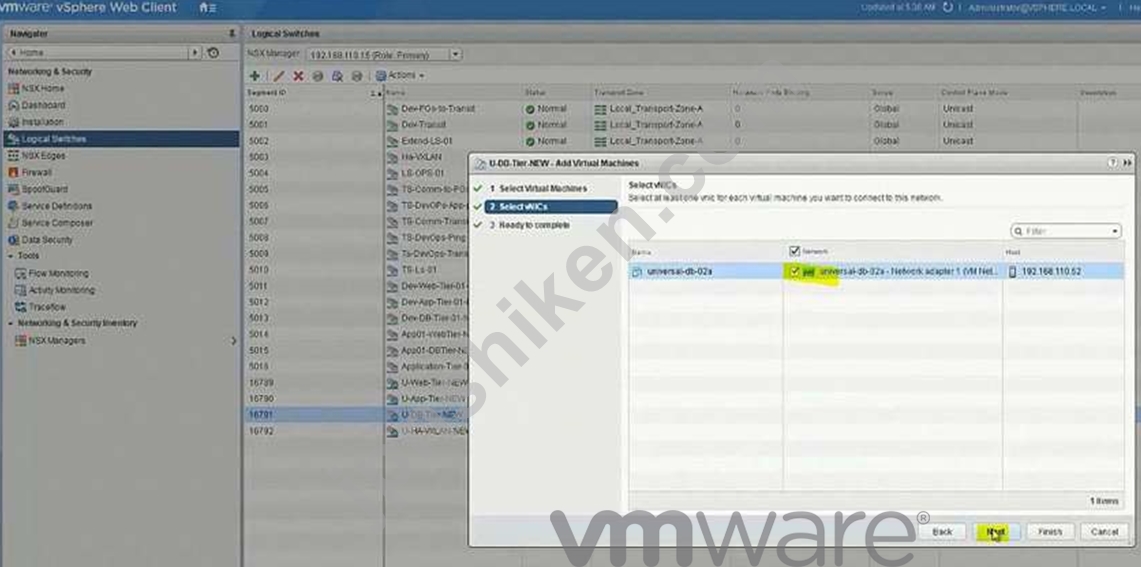
Task: Select segment 16790 U-App-Tier row
Action: [356, 399]
